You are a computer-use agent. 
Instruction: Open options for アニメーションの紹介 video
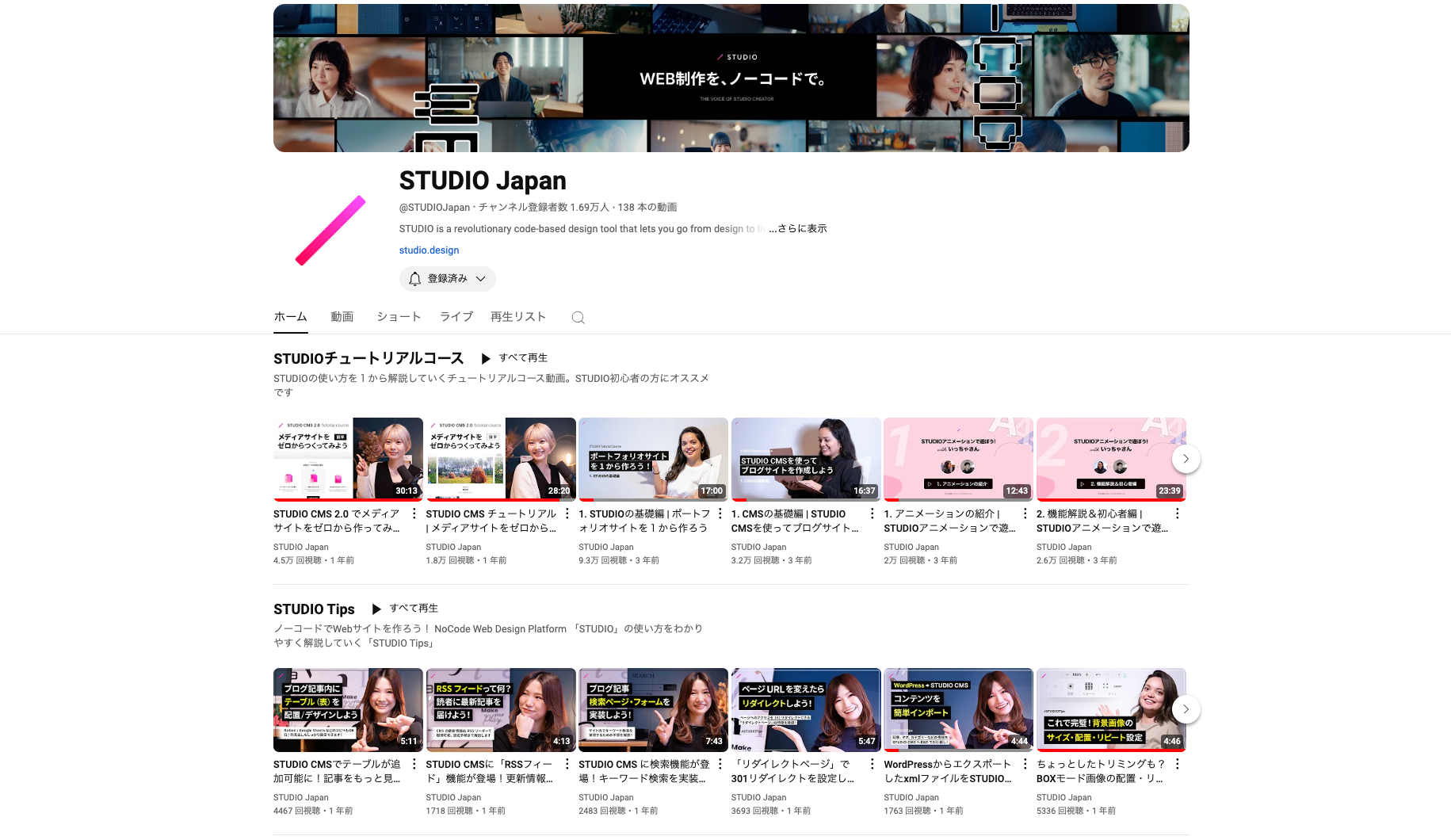pyautogui.click(x=1025, y=514)
